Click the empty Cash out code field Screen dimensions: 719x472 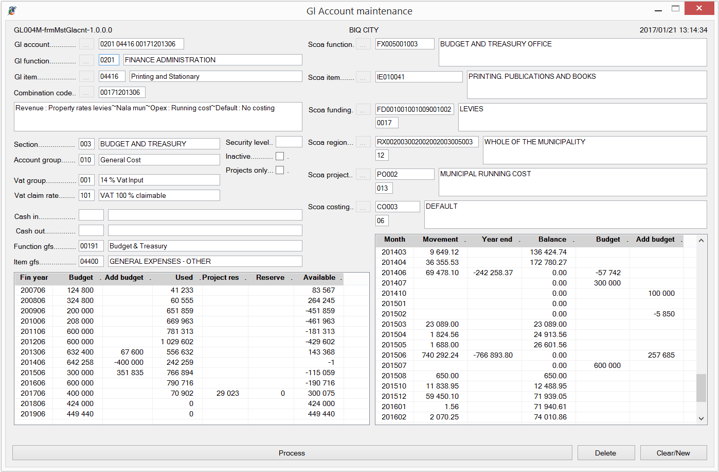click(91, 230)
